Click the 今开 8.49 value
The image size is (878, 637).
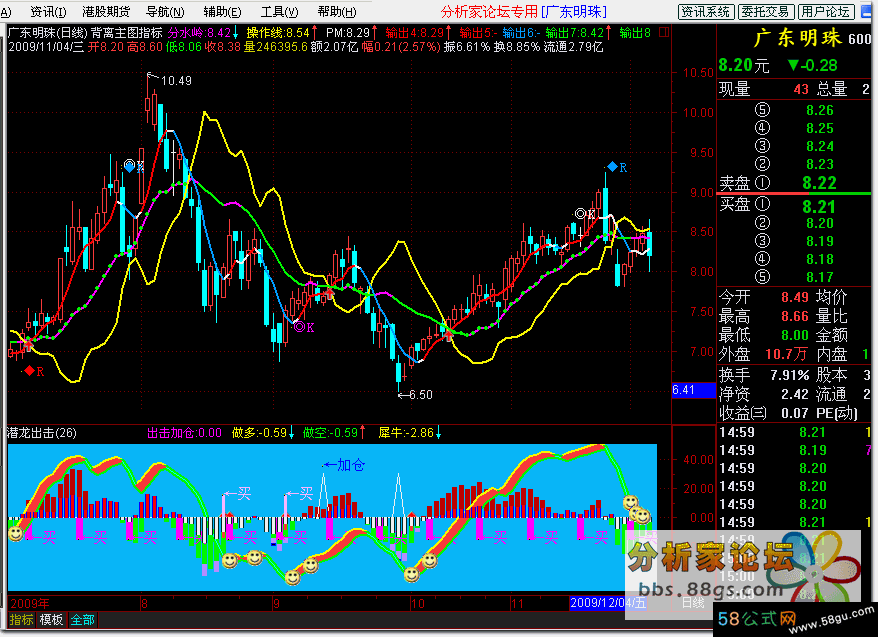pos(795,297)
